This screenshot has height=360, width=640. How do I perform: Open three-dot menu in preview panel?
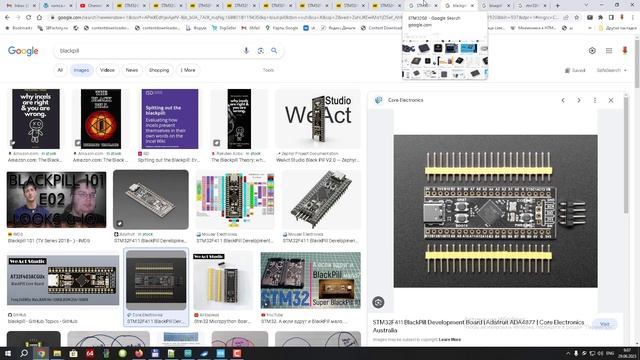point(595,100)
